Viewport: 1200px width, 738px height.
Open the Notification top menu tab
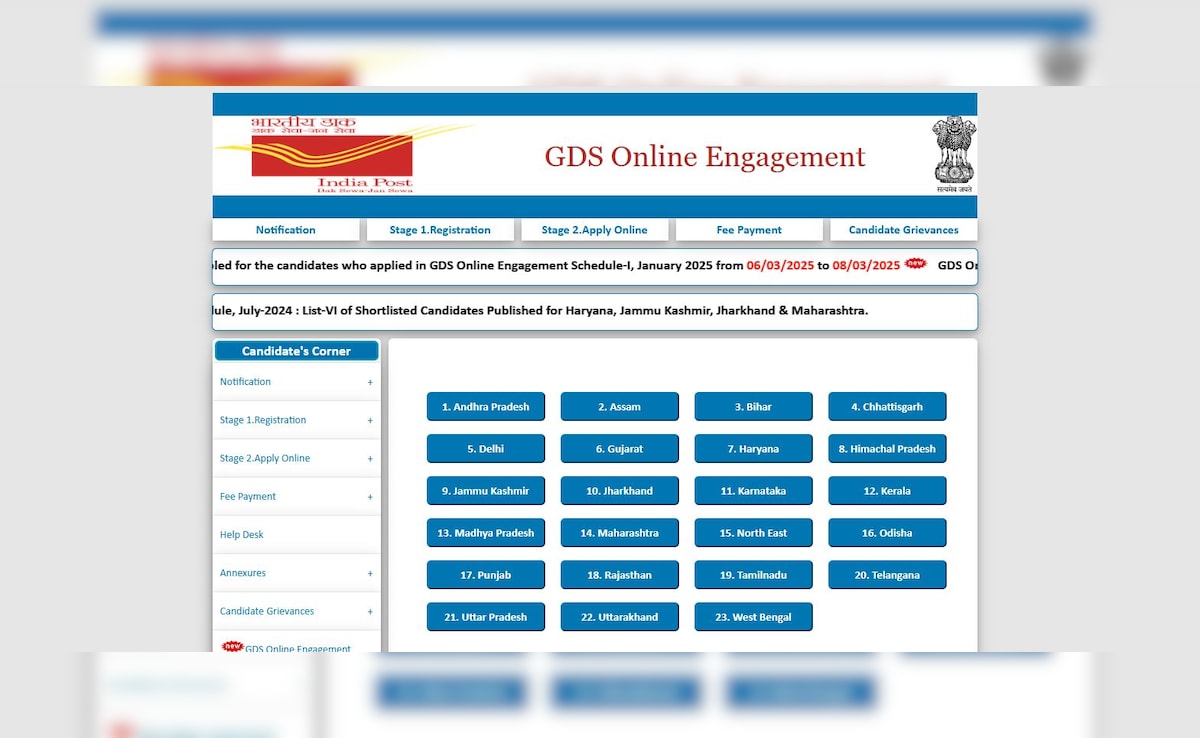click(x=285, y=230)
